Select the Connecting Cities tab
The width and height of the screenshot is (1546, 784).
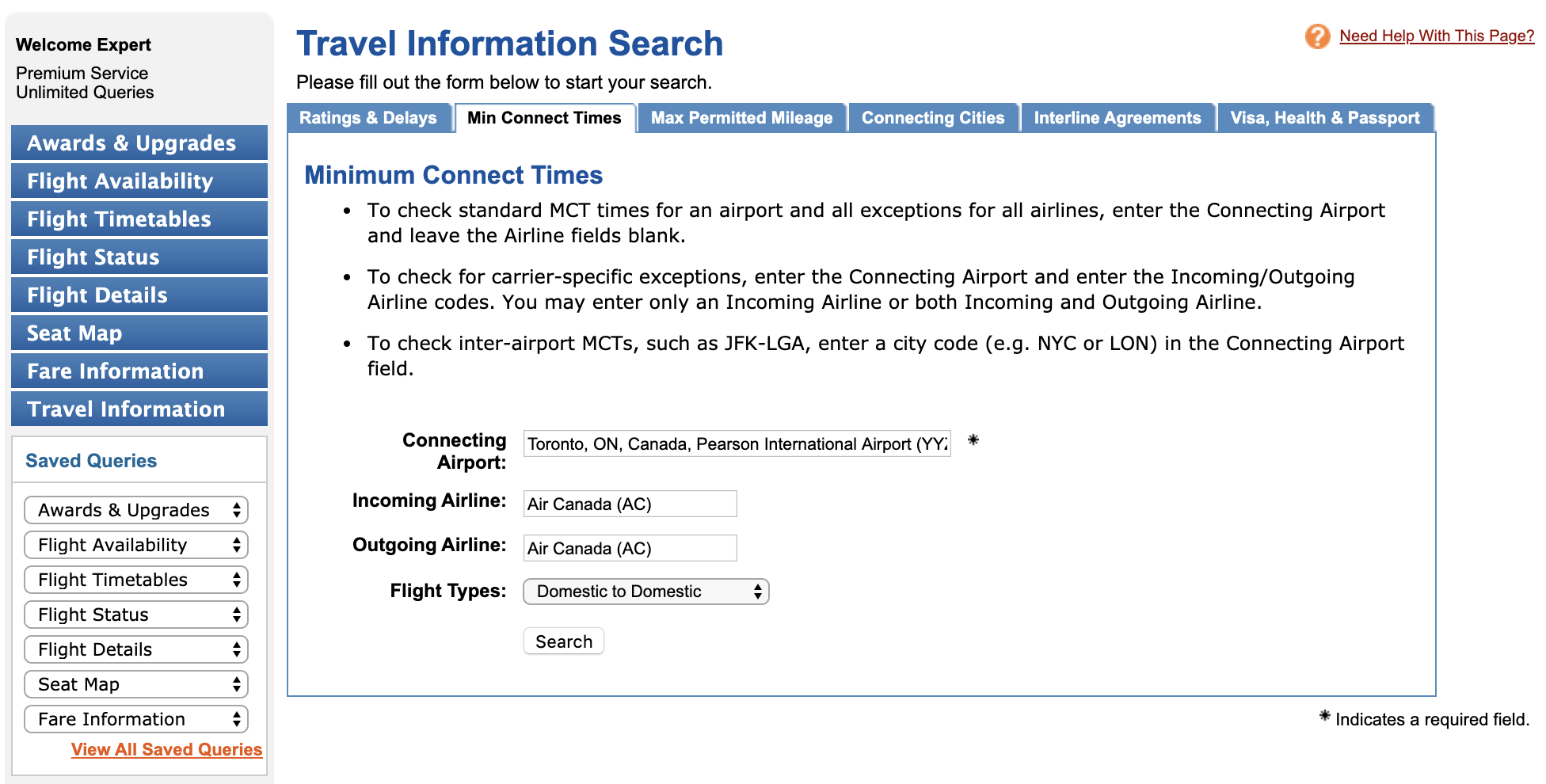coord(933,118)
